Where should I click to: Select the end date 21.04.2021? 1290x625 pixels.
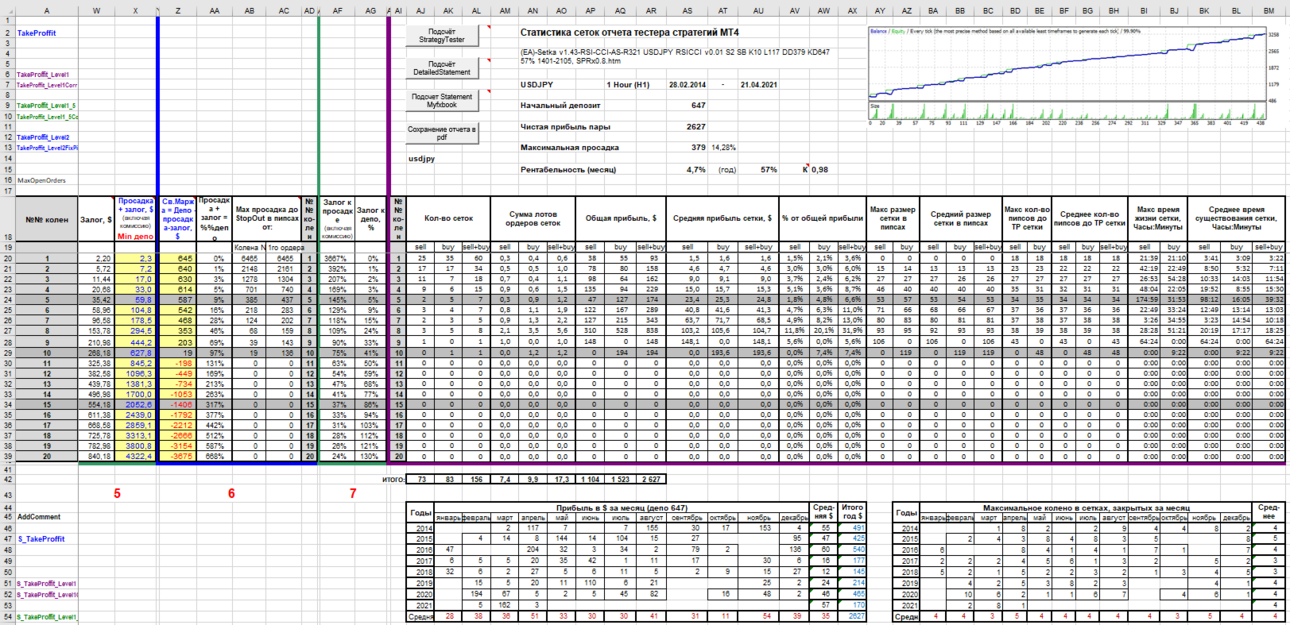pyautogui.click(x=759, y=85)
